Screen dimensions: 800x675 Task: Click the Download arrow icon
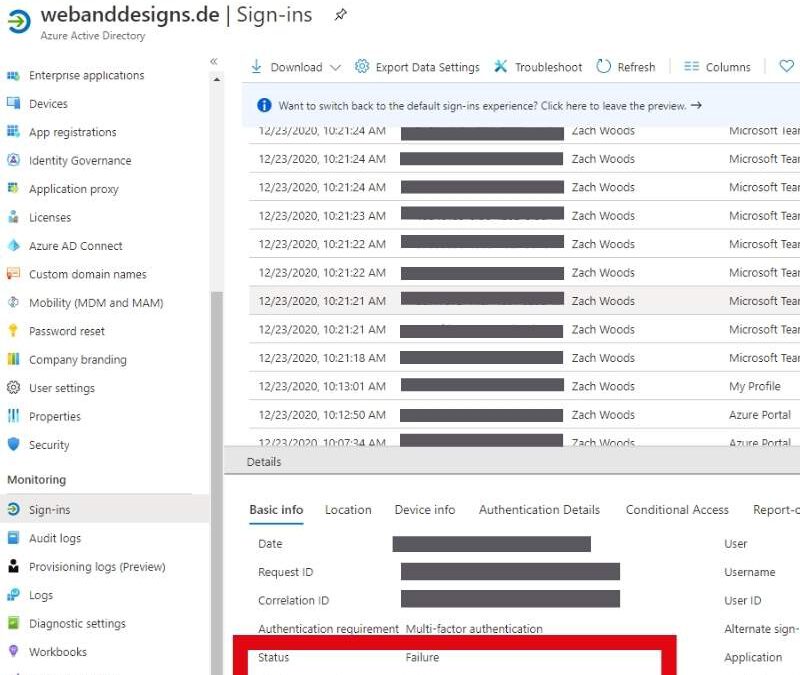(x=256, y=66)
